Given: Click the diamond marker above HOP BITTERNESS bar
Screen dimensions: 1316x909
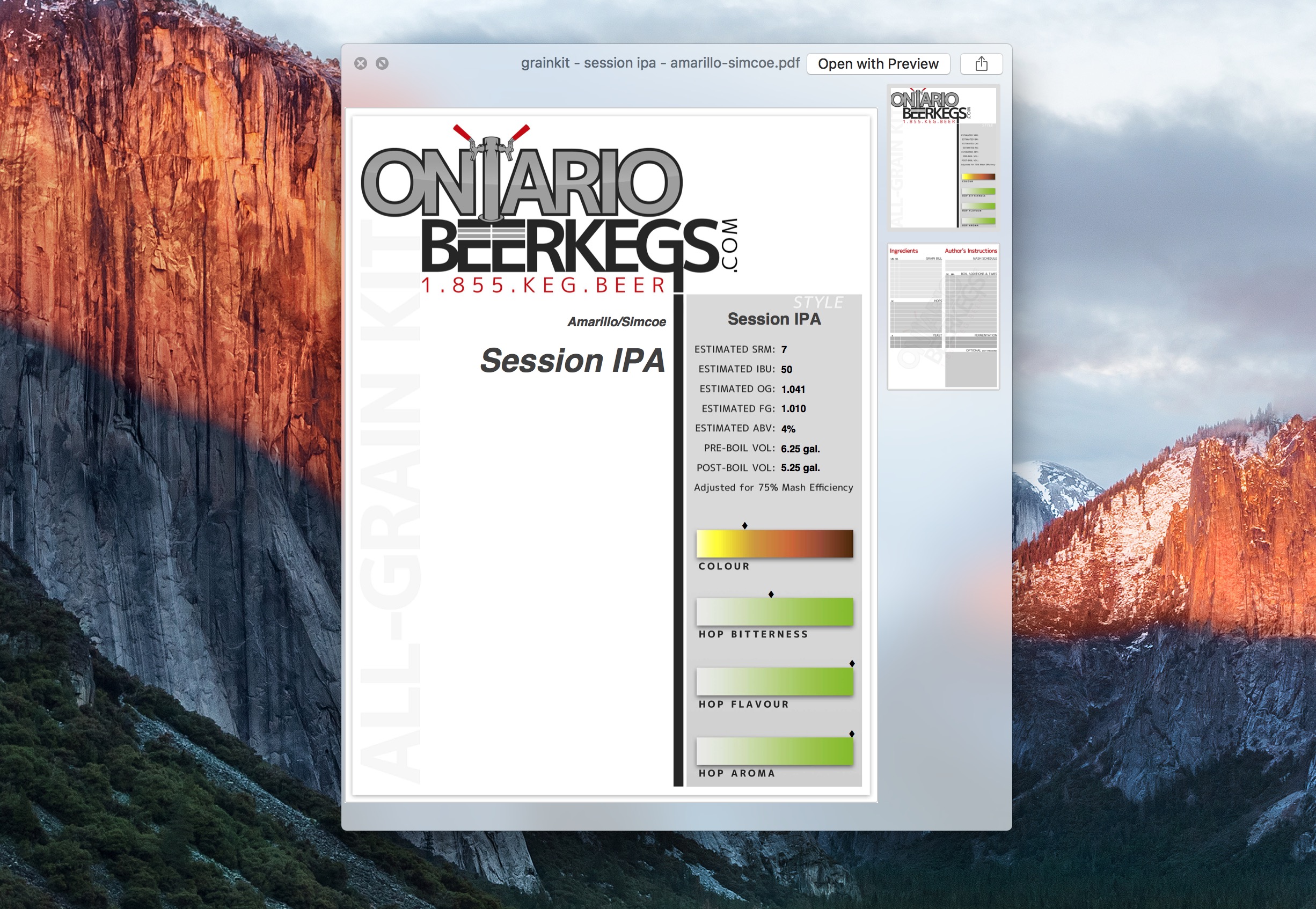Looking at the screenshot, I should (771, 595).
